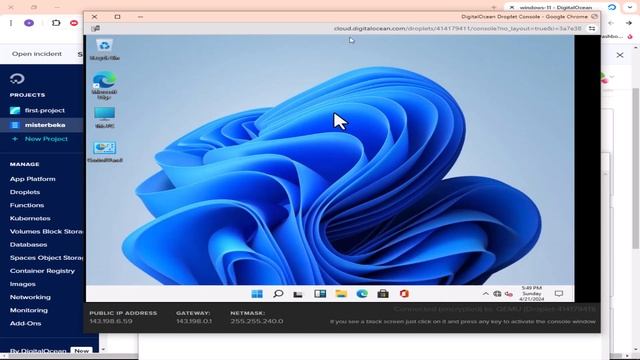The image size is (640, 360).
Task: Open Kubernetes in the Manage menu
Action: click(30, 218)
